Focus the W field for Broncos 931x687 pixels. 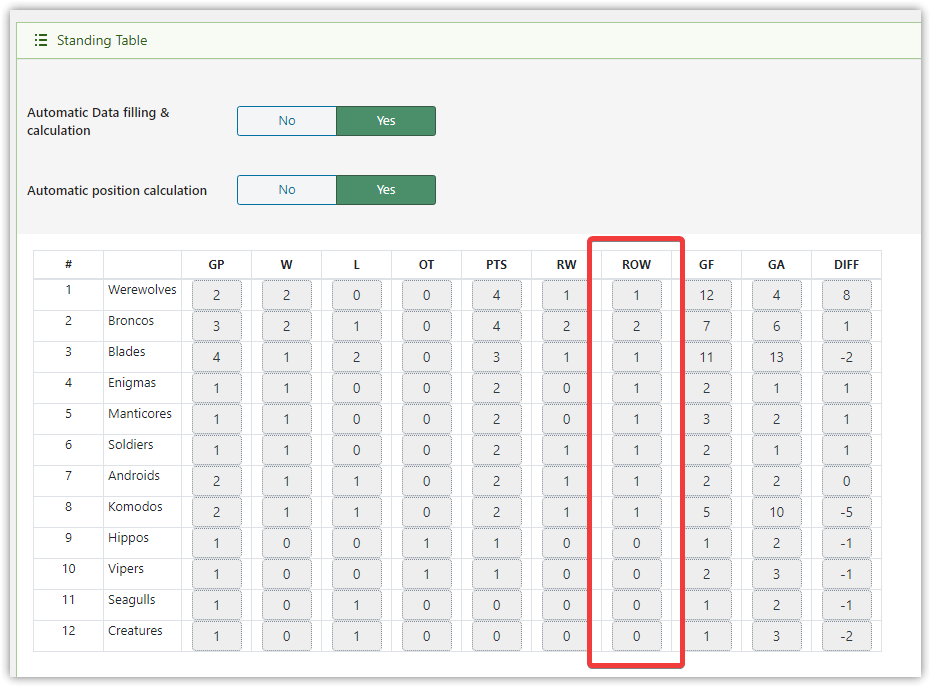pyautogui.click(x=287, y=326)
